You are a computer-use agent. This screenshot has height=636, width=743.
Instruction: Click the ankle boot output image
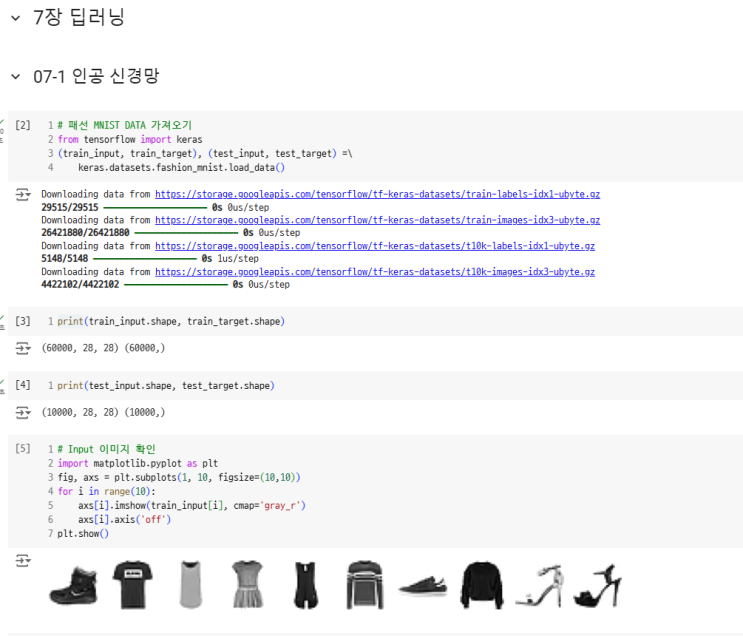coord(73,586)
